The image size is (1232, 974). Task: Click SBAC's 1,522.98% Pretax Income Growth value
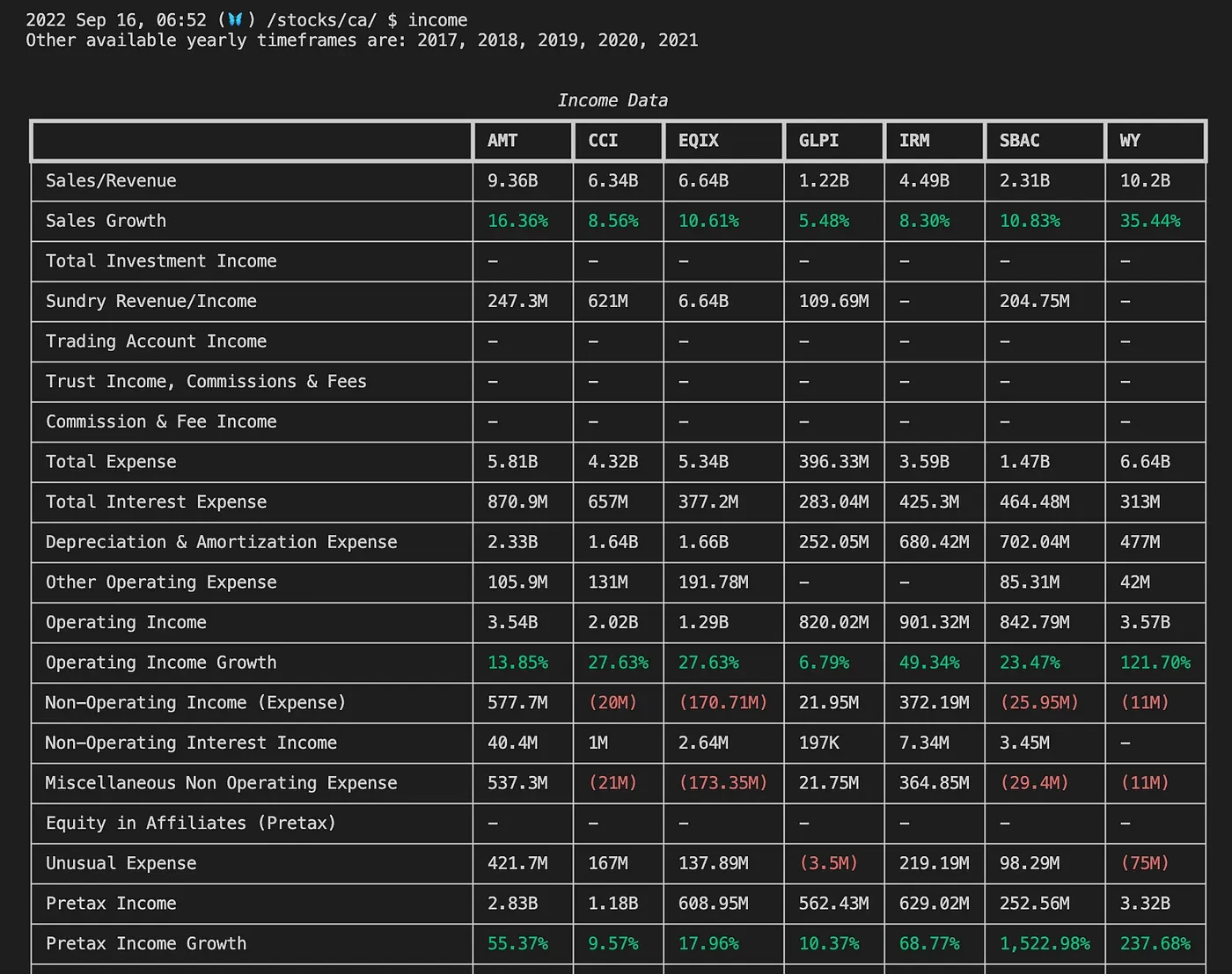click(1045, 943)
